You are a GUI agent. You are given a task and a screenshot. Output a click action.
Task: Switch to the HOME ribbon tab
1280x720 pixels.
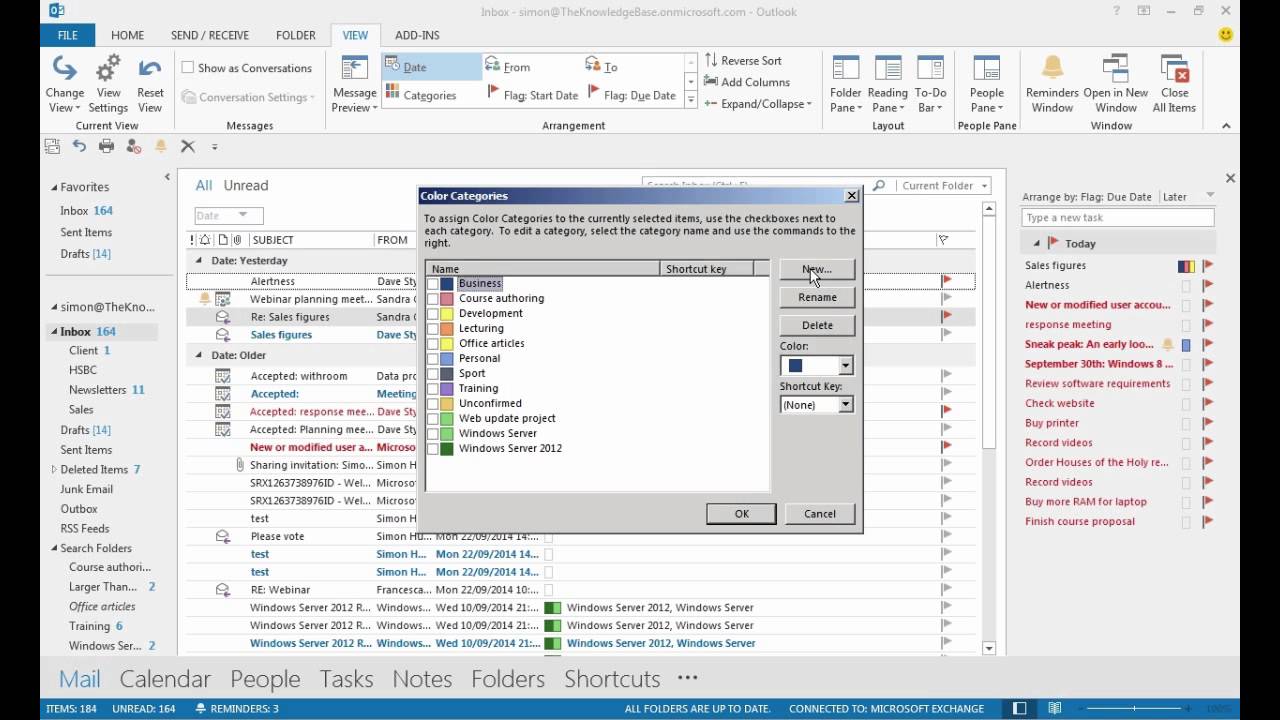click(127, 35)
